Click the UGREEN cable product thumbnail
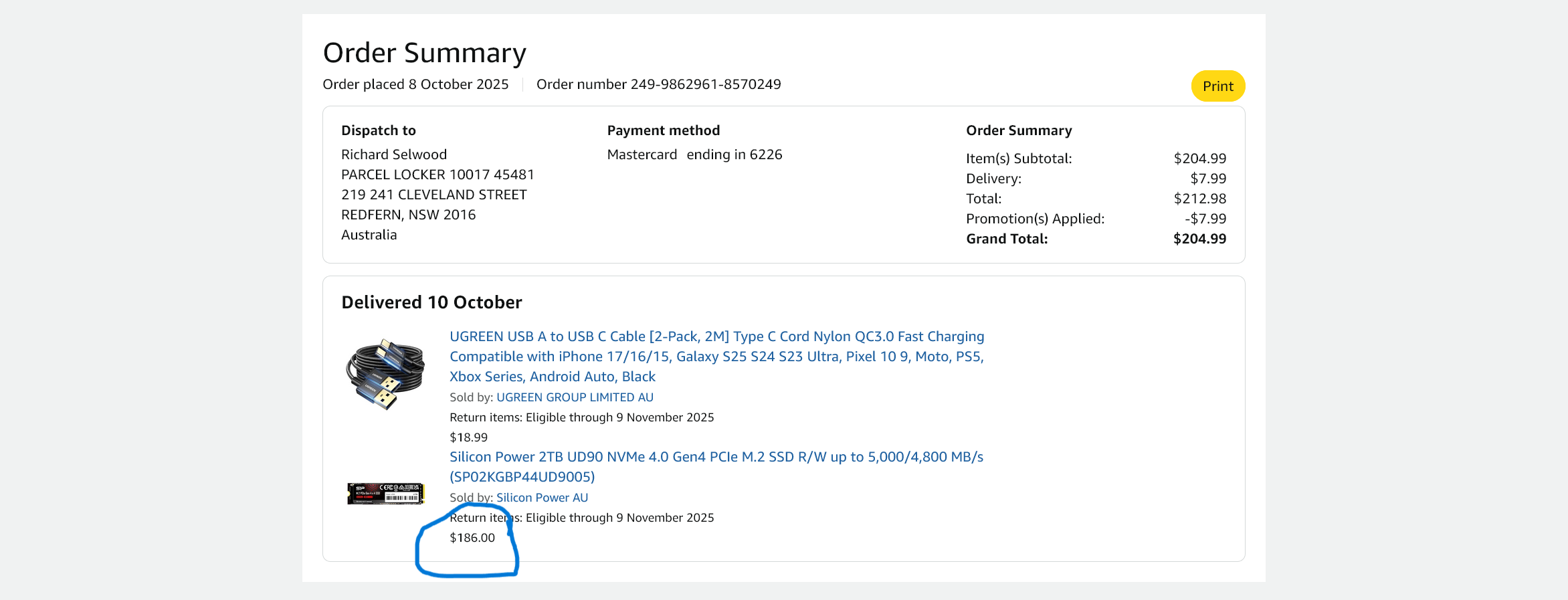 click(385, 373)
